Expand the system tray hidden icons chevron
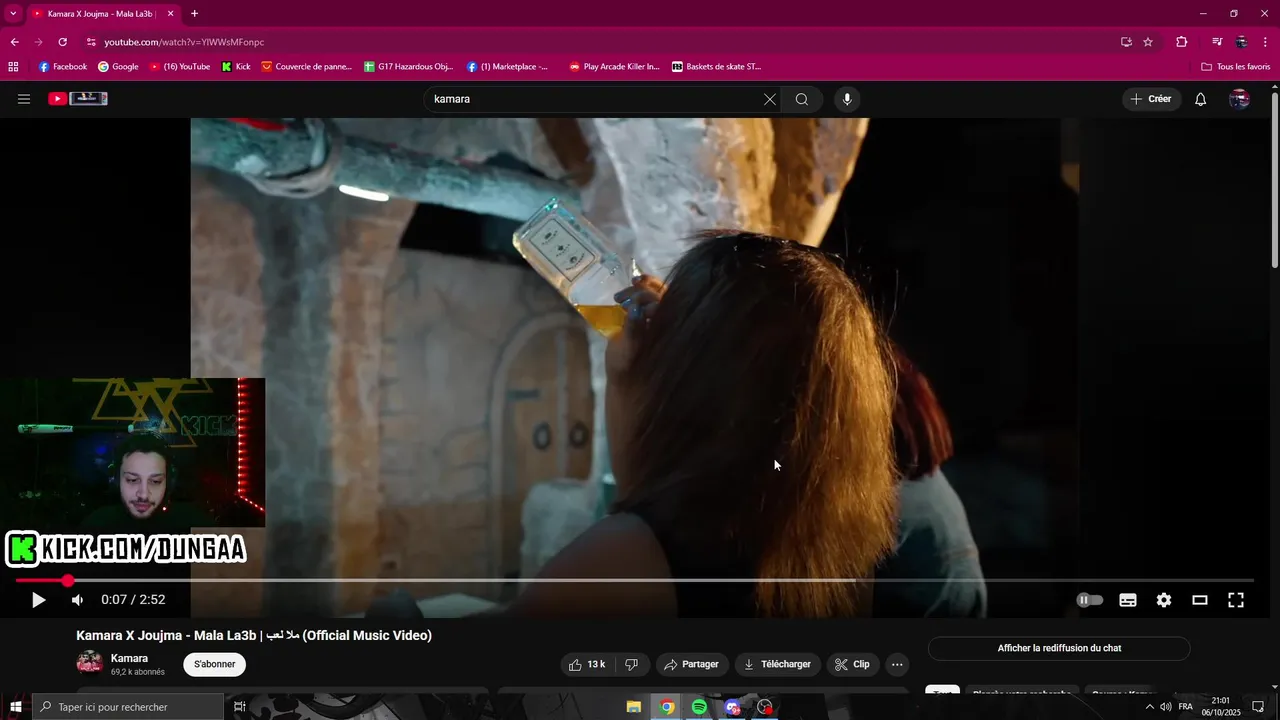 [x=1149, y=707]
